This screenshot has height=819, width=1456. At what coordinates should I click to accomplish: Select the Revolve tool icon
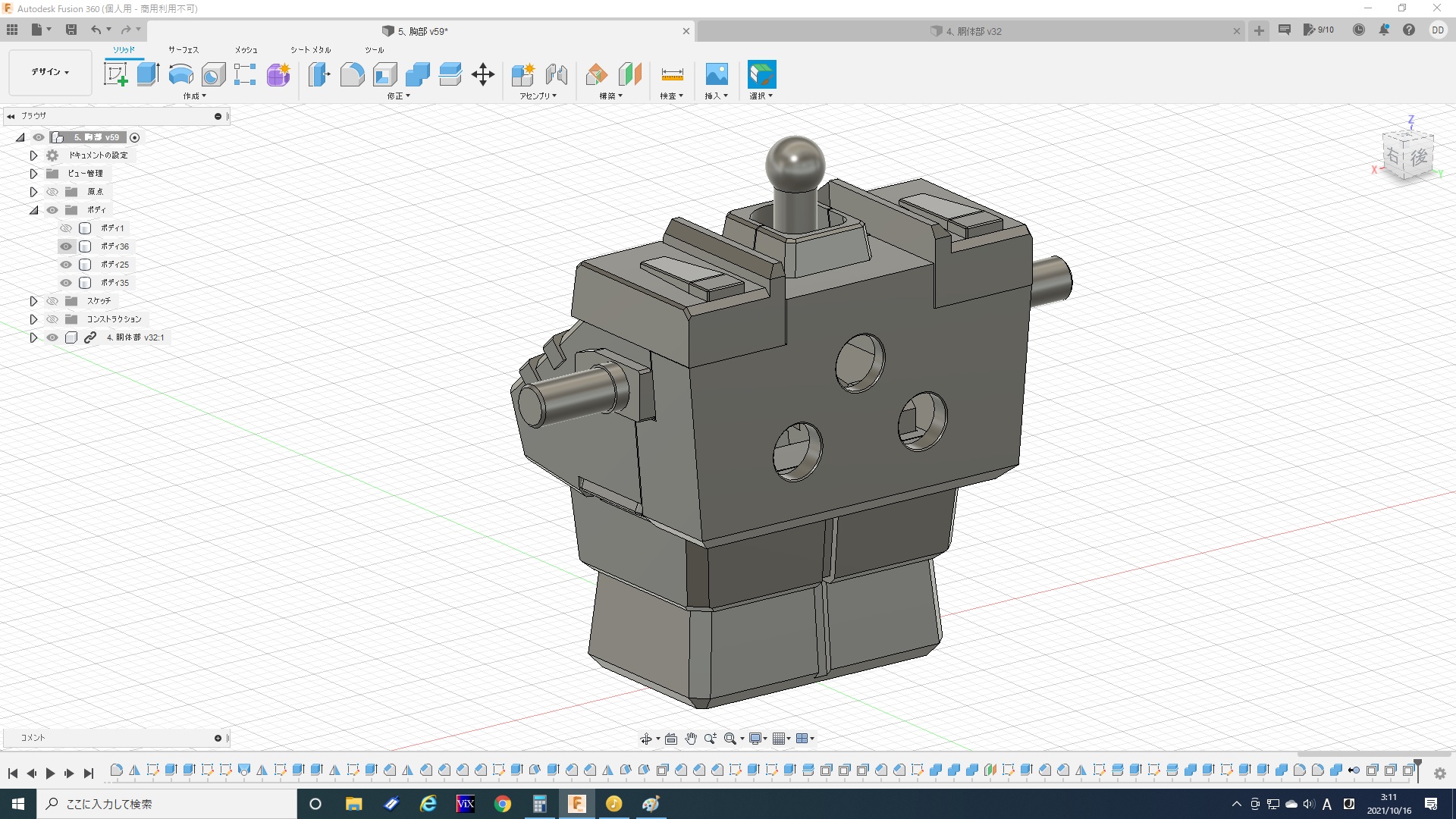click(x=180, y=74)
